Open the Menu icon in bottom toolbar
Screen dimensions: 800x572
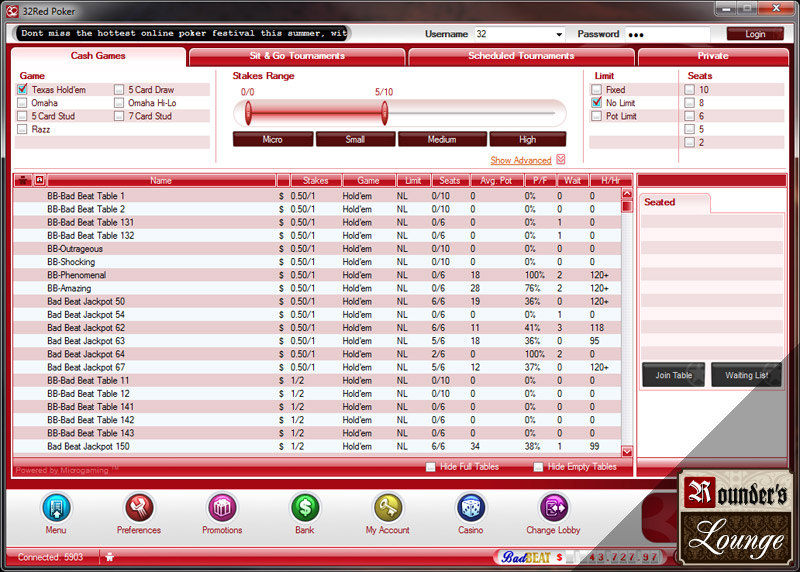56,508
